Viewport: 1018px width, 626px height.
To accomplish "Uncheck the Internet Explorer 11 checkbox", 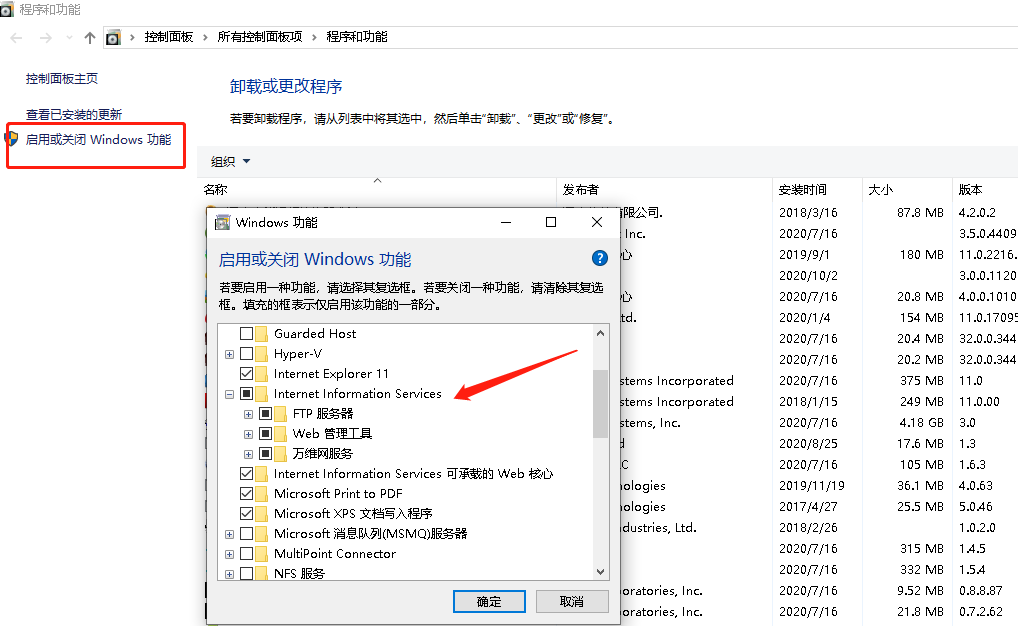I will (x=247, y=373).
